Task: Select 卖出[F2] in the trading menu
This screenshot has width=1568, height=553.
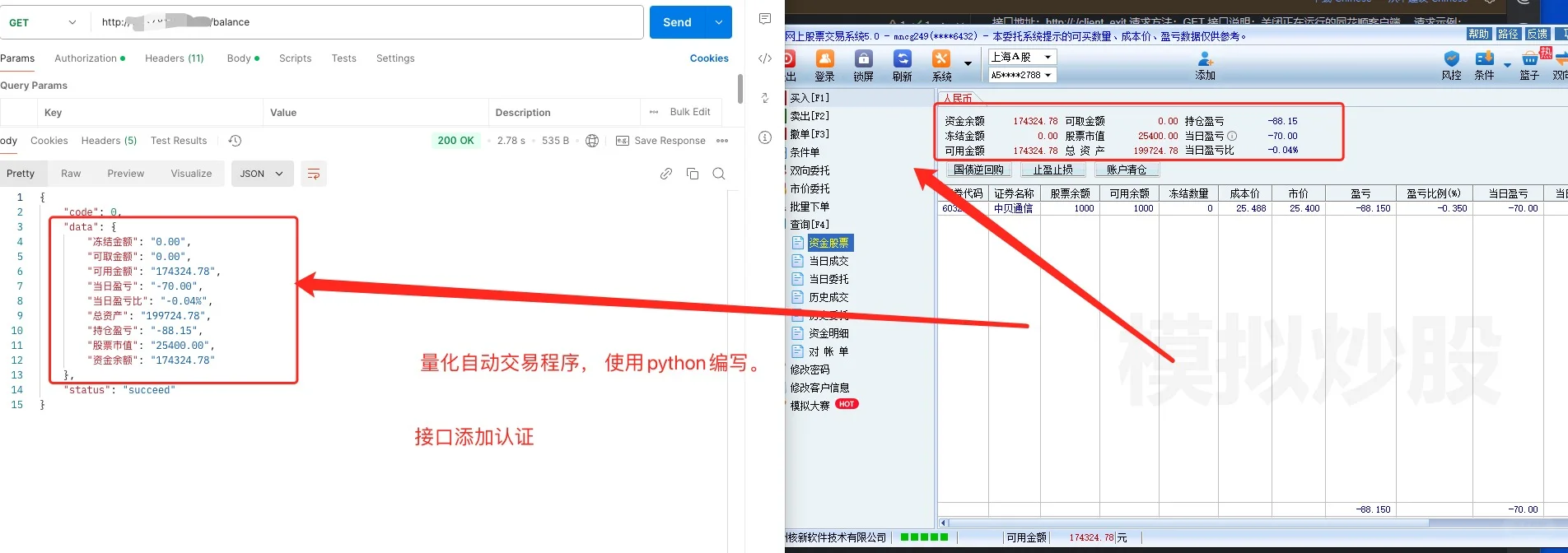Action: point(810,116)
